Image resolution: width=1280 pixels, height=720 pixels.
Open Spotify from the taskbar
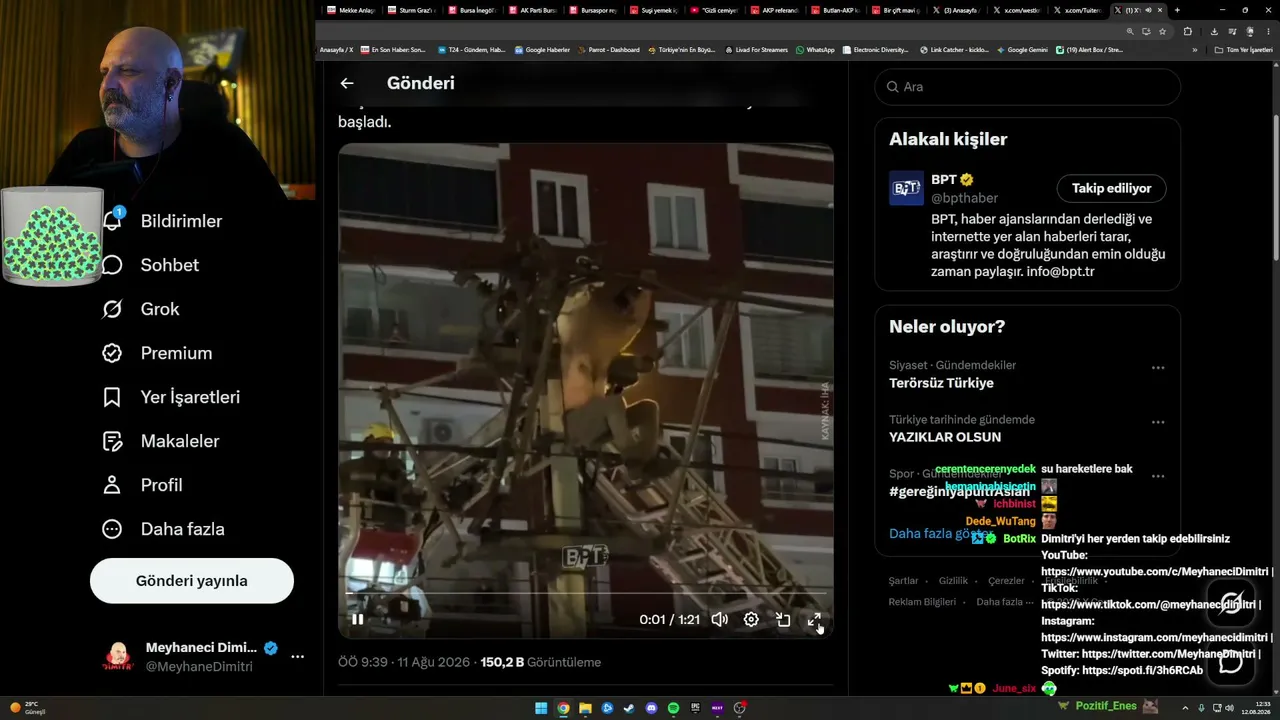tap(673, 708)
